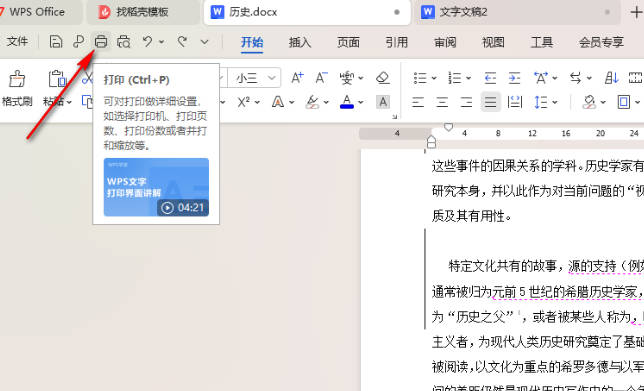
Task: Click the Undo arrow icon
Action: pyautogui.click(x=147, y=41)
